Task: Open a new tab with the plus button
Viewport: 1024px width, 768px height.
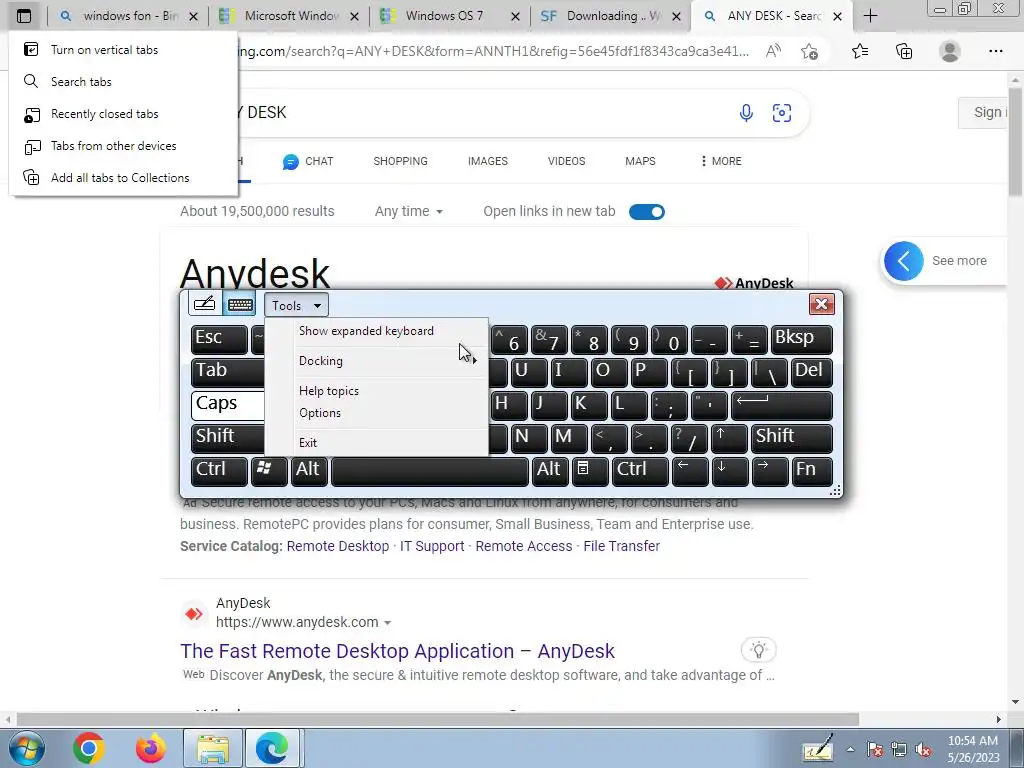Action: click(870, 16)
